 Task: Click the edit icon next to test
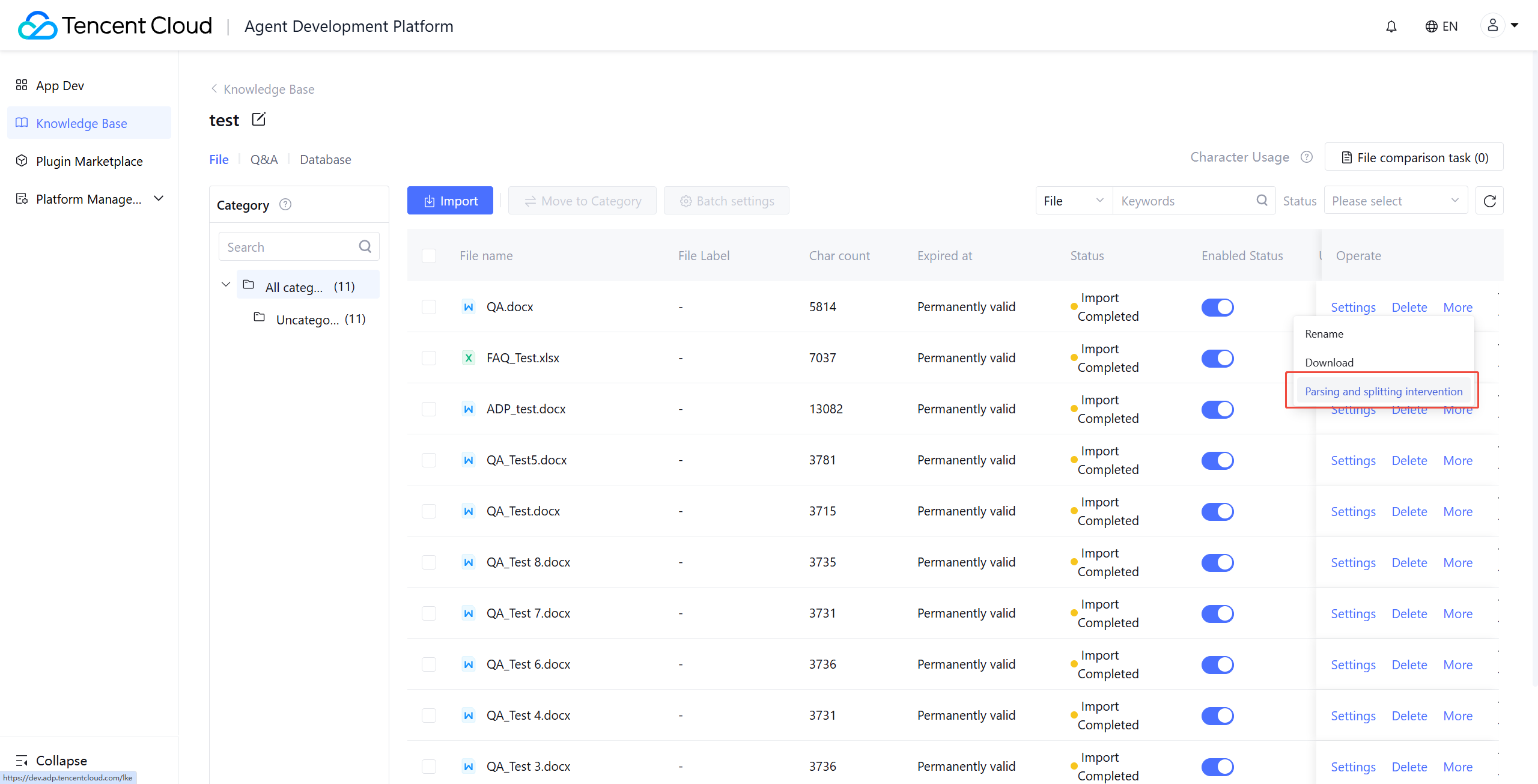point(258,120)
